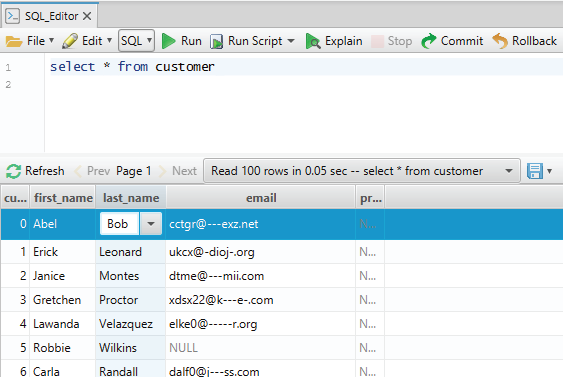
Task: Click the Explain button label
Action: [344, 41]
